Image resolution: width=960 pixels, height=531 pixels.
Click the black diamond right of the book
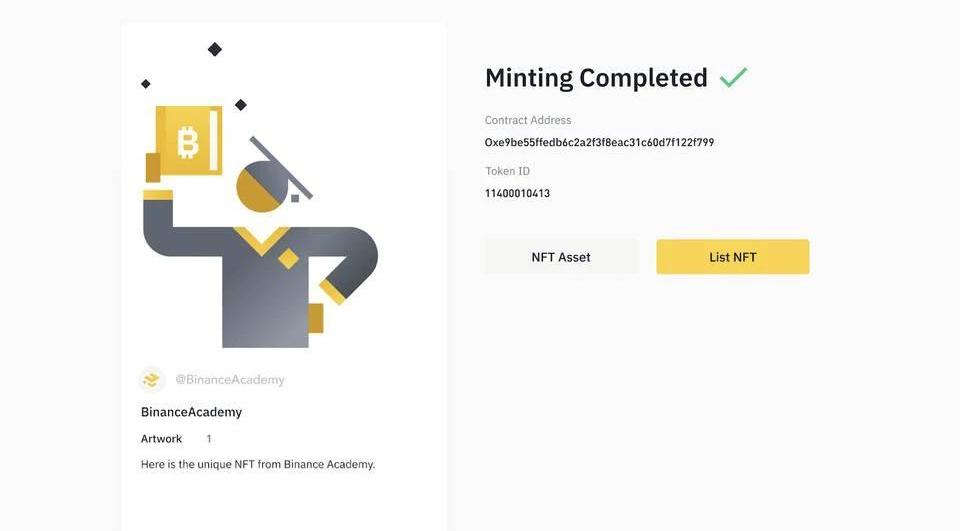point(241,105)
